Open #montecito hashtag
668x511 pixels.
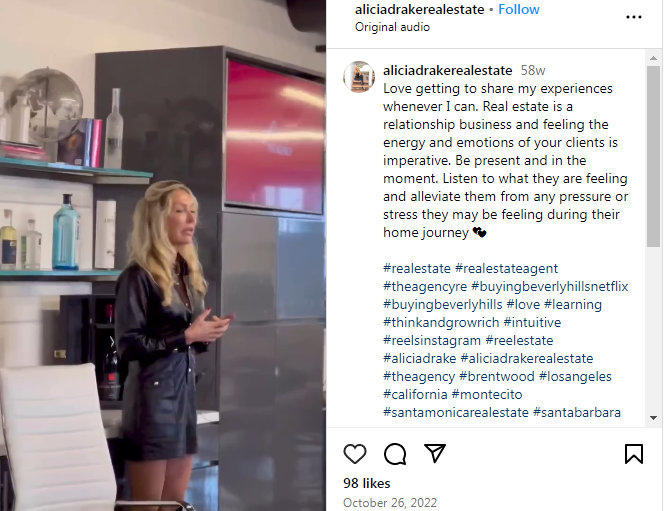[x=487, y=394]
